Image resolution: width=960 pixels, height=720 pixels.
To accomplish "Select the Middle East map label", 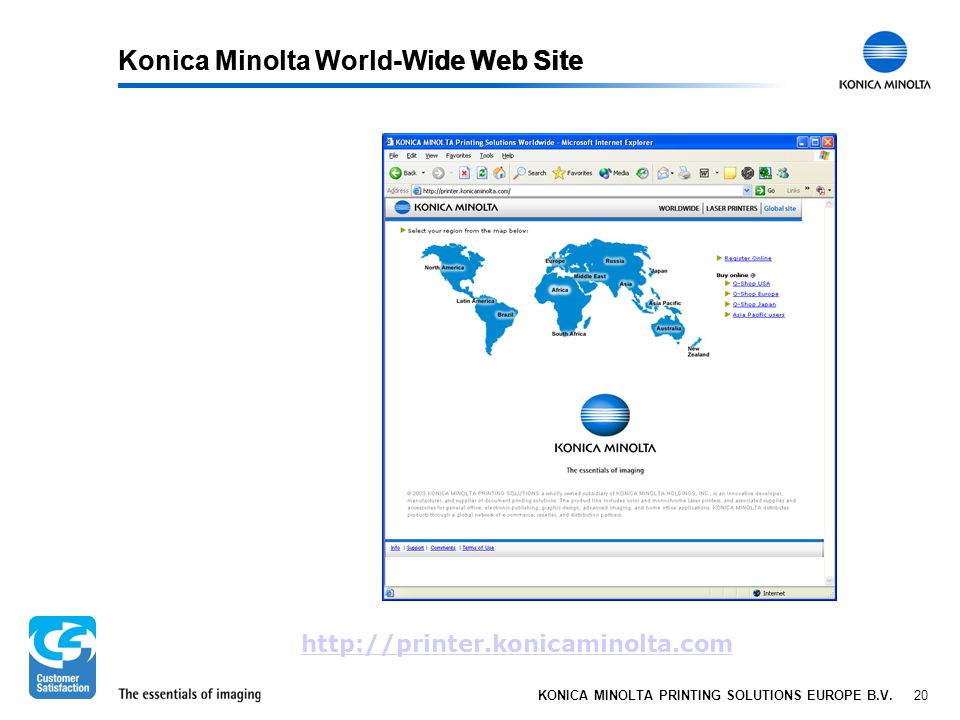I will [590, 277].
